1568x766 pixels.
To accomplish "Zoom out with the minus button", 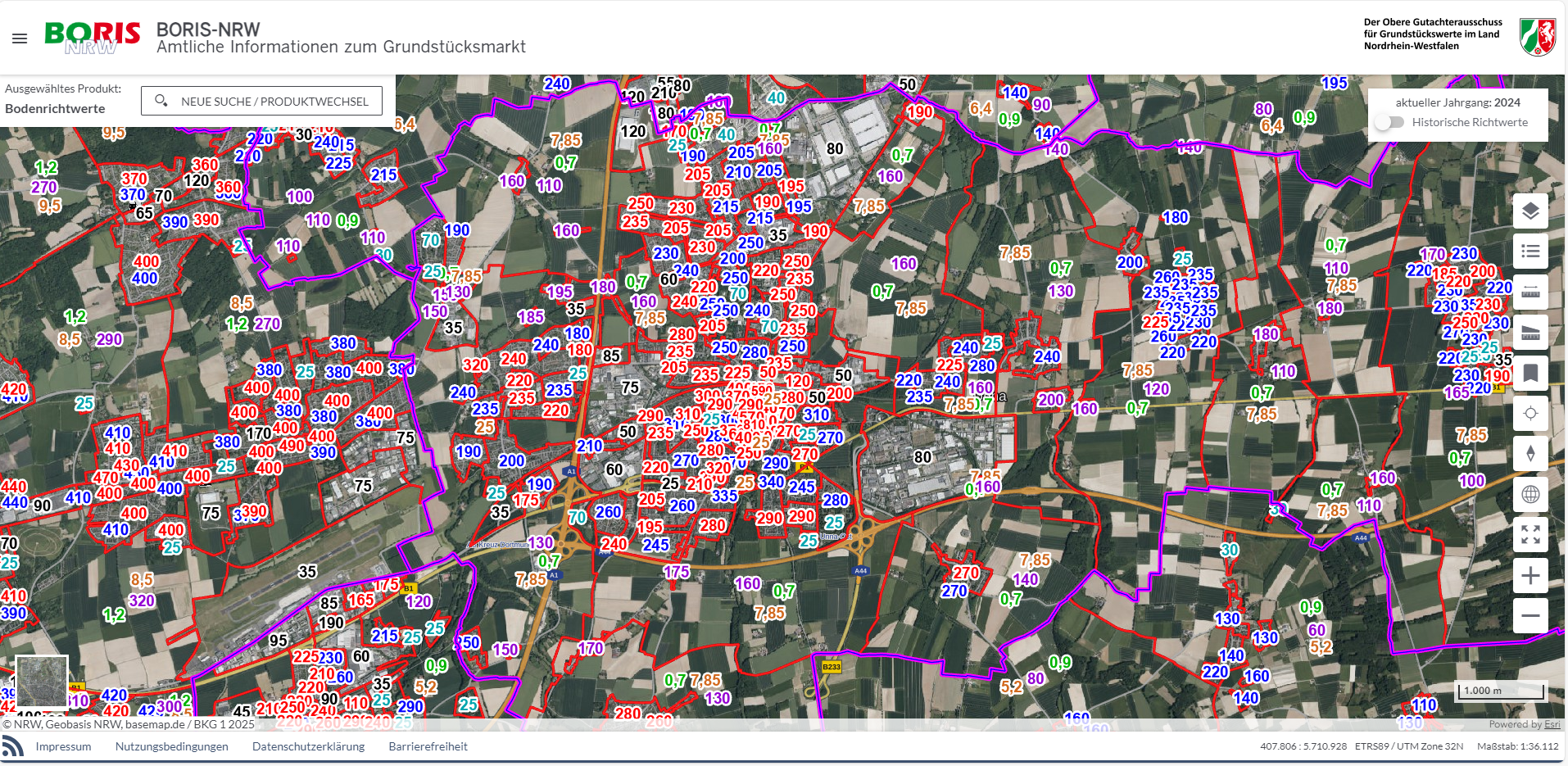I will pyautogui.click(x=1529, y=615).
